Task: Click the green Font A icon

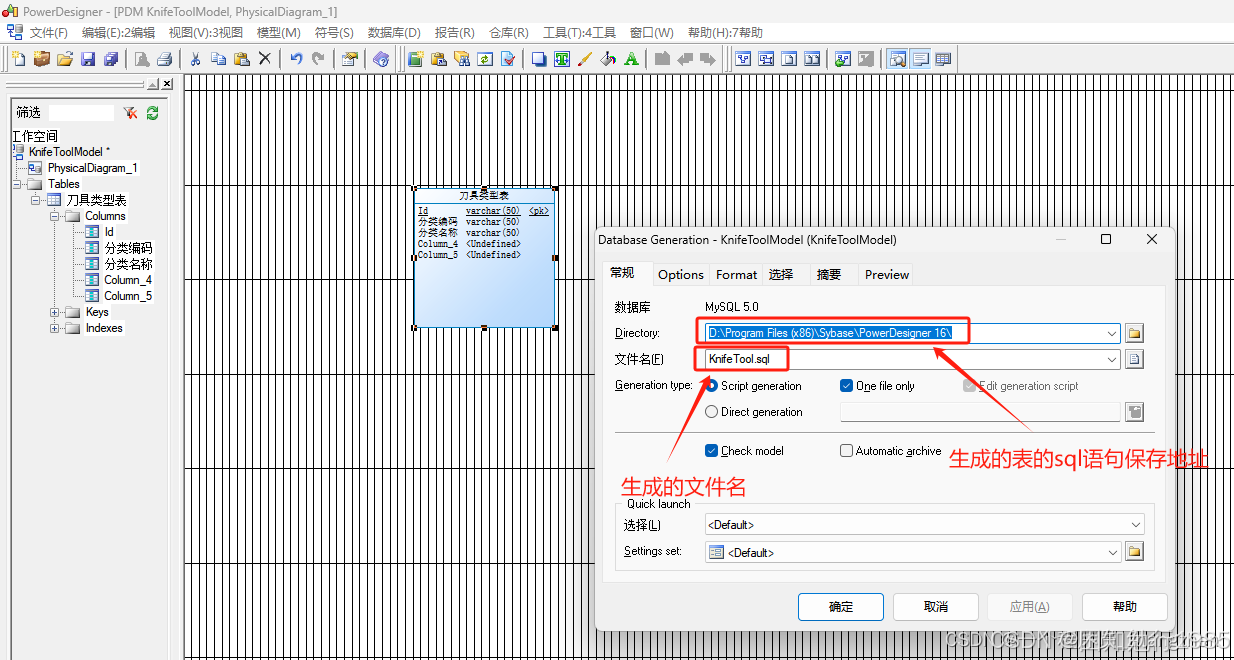Action: 631,59
